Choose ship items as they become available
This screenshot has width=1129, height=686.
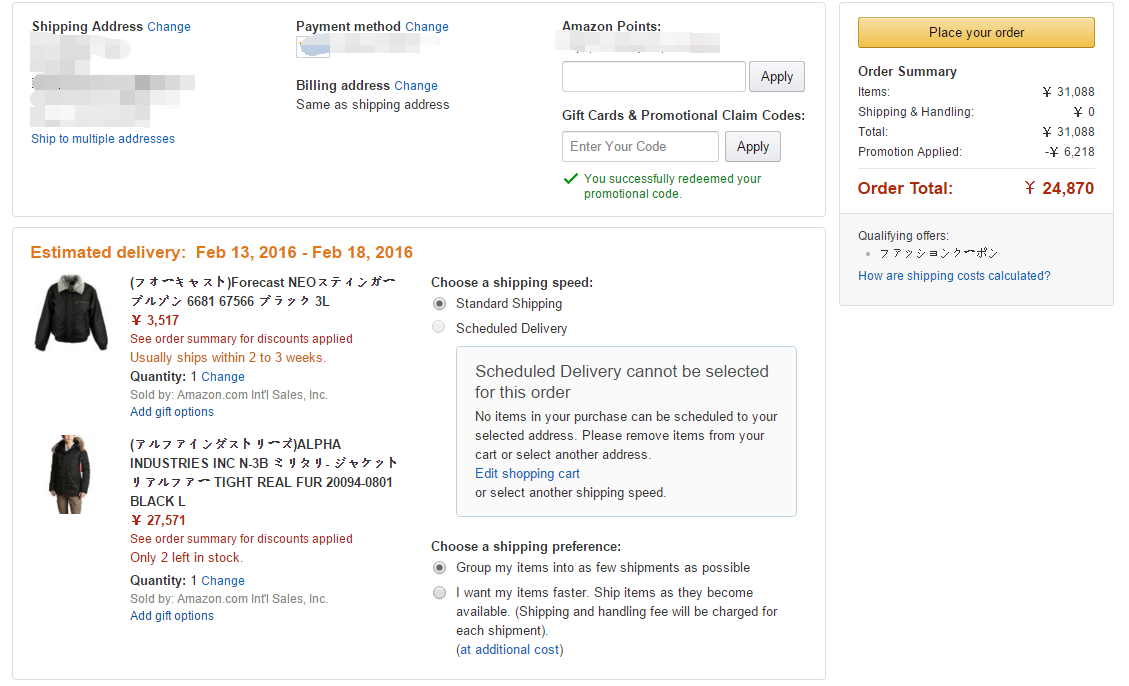pos(439,592)
